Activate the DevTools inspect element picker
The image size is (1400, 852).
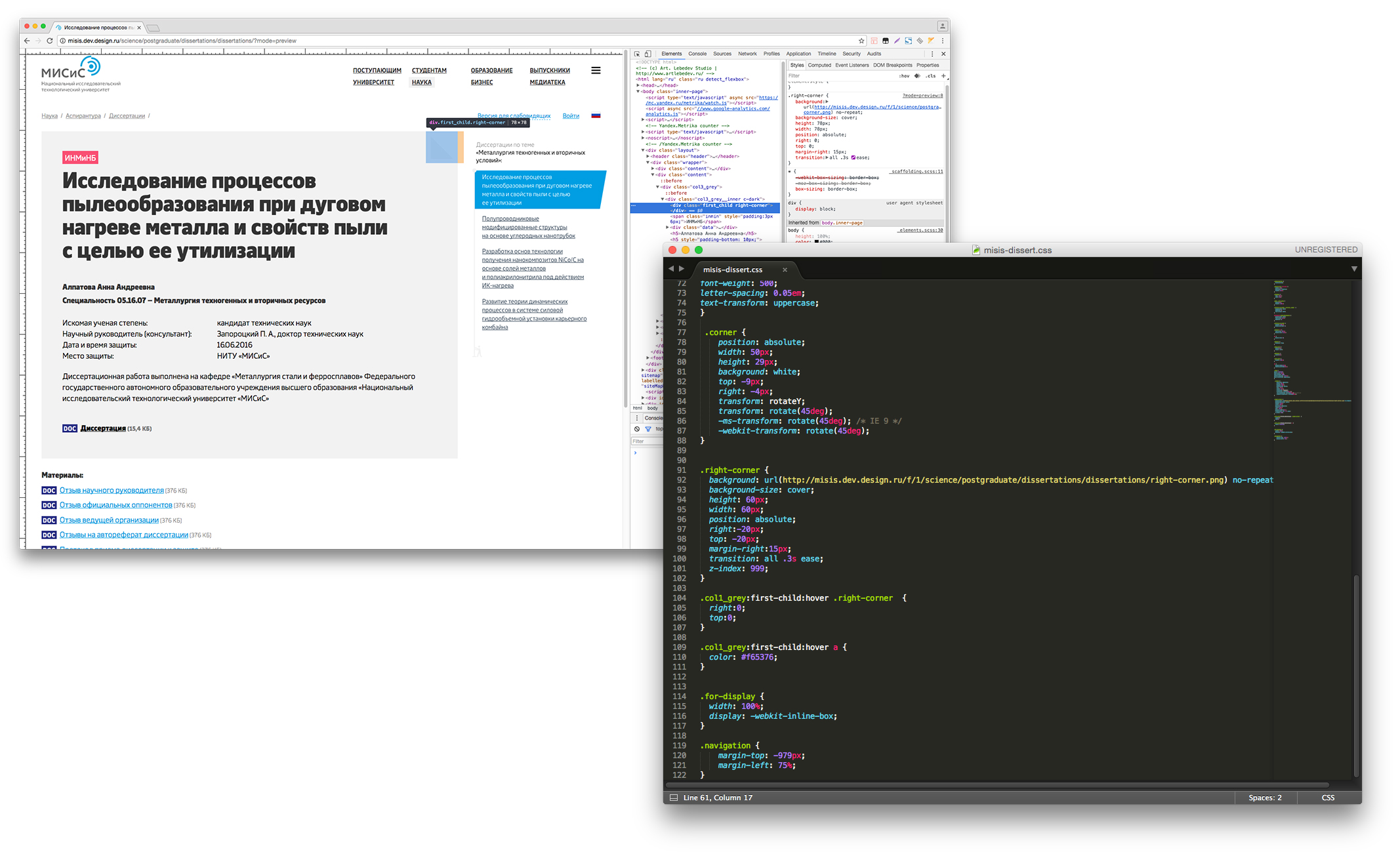coord(637,54)
